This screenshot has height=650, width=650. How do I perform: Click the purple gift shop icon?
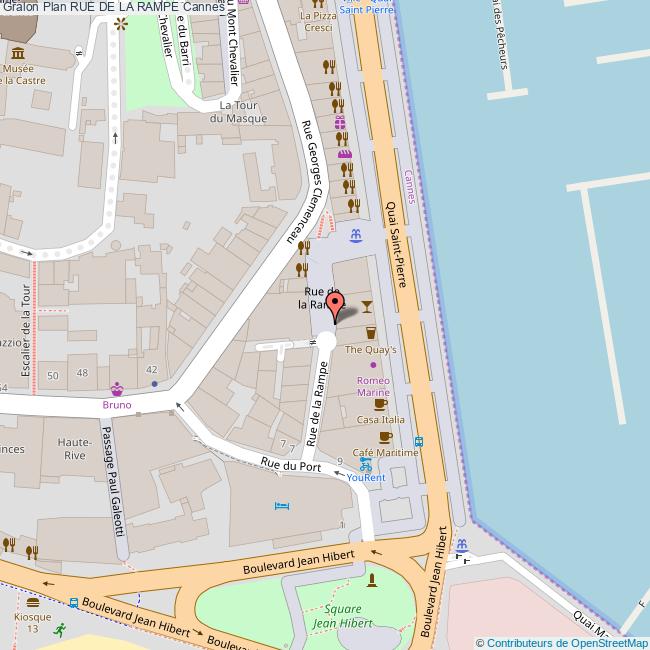(x=340, y=123)
